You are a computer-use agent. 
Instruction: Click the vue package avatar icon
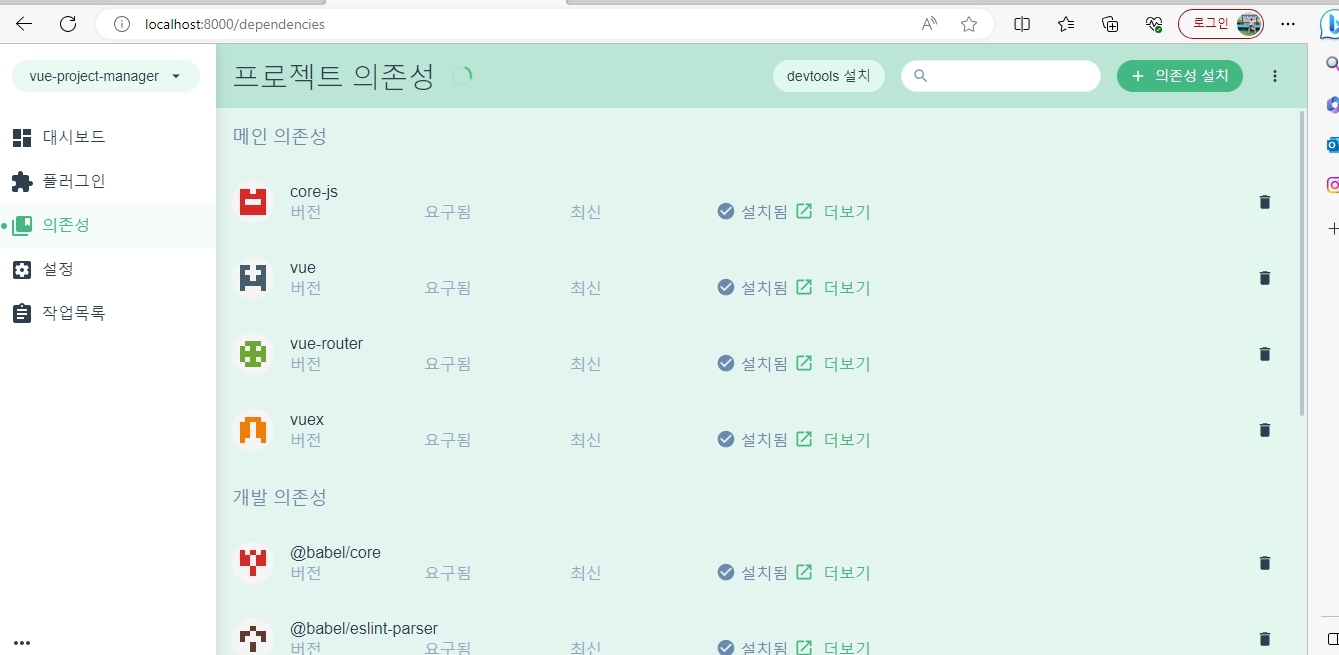coord(253,278)
